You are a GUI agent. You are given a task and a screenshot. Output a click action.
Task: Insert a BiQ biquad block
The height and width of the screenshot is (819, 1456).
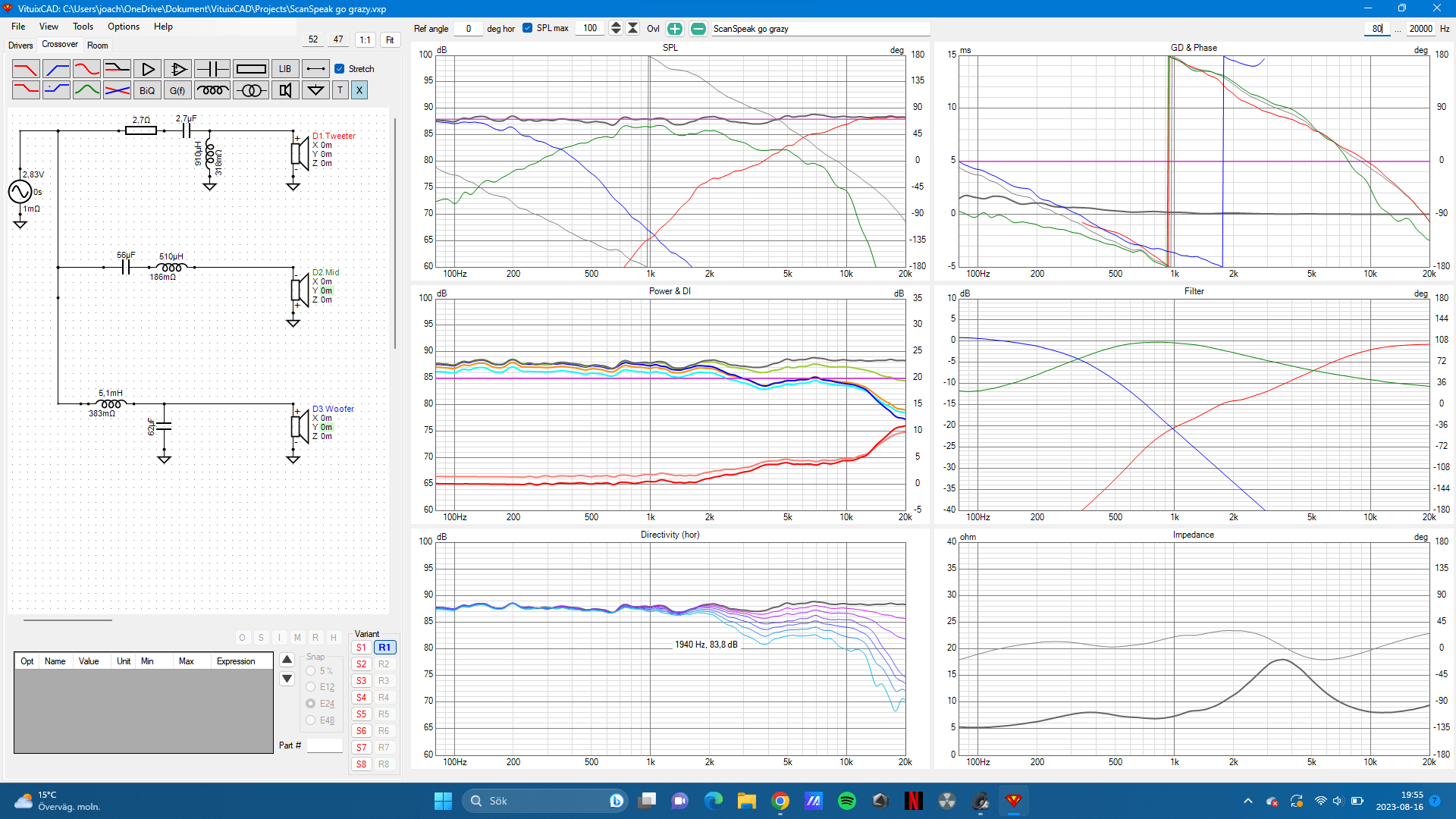[x=147, y=90]
